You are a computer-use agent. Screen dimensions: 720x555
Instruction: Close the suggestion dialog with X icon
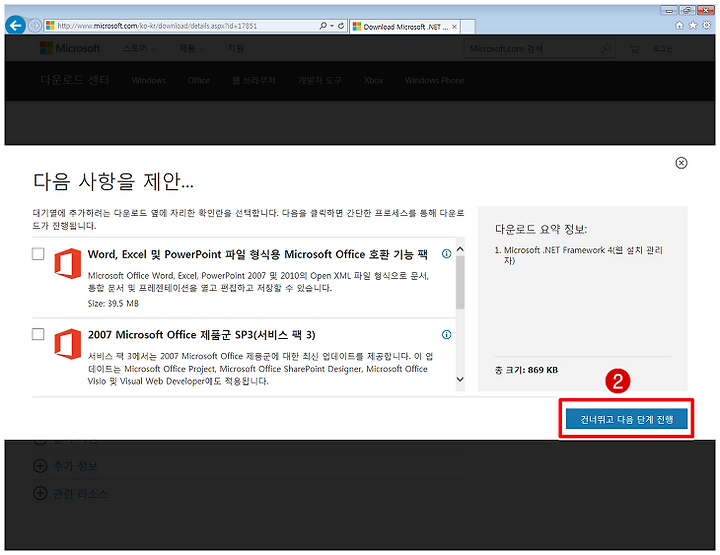[x=681, y=163]
